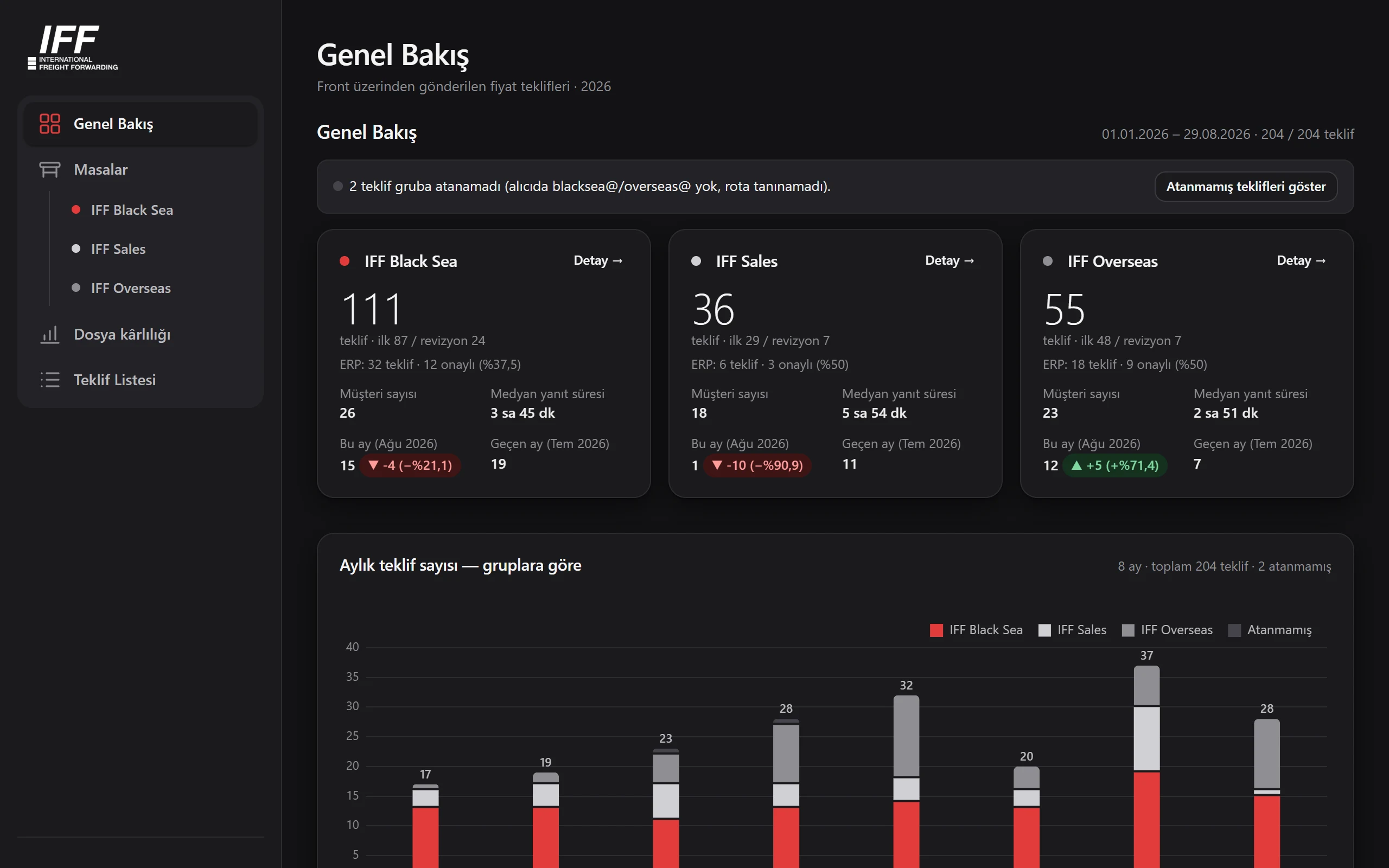Image resolution: width=1389 pixels, height=868 pixels.
Task: Click the +5 (+%71,4) change badge
Action: click(x=1115, y=465)
